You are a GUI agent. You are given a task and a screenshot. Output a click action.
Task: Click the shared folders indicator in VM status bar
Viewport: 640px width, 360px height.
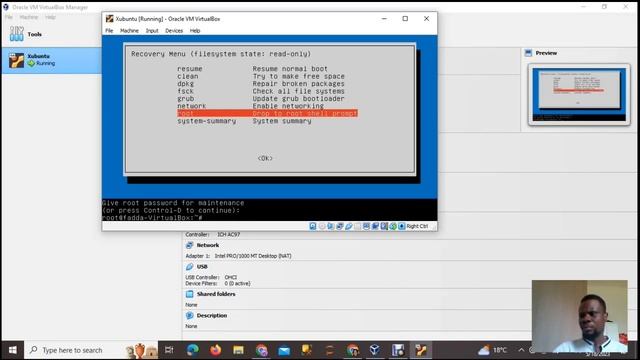click(x=358, y=226)
